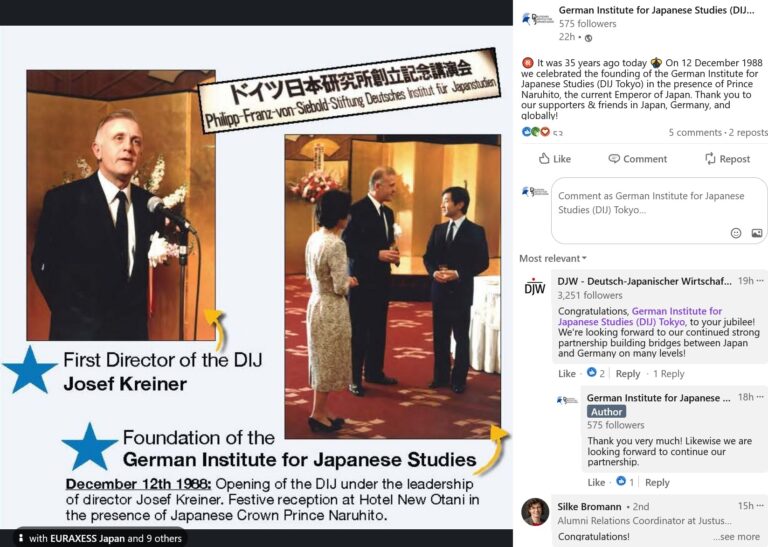Screen dimensions: 768x547
Task: Show the 1 Reply thread under DJW comment
Action: tap(669, 374)
